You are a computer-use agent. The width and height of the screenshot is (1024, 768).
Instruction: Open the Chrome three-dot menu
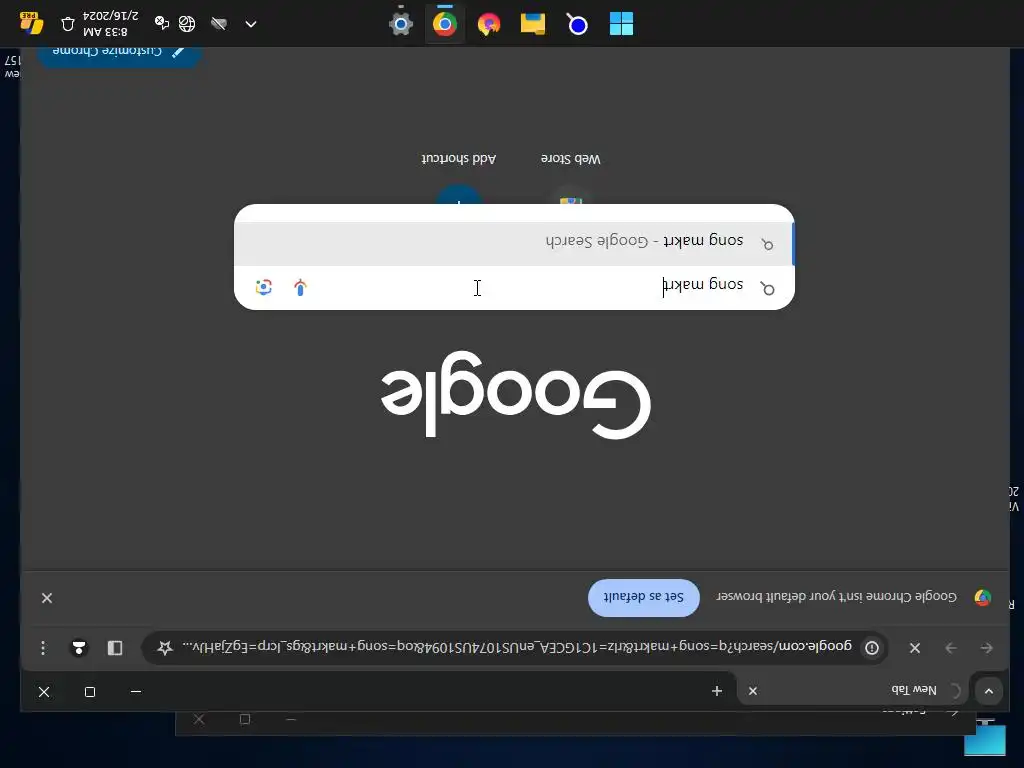coord(42,648)
